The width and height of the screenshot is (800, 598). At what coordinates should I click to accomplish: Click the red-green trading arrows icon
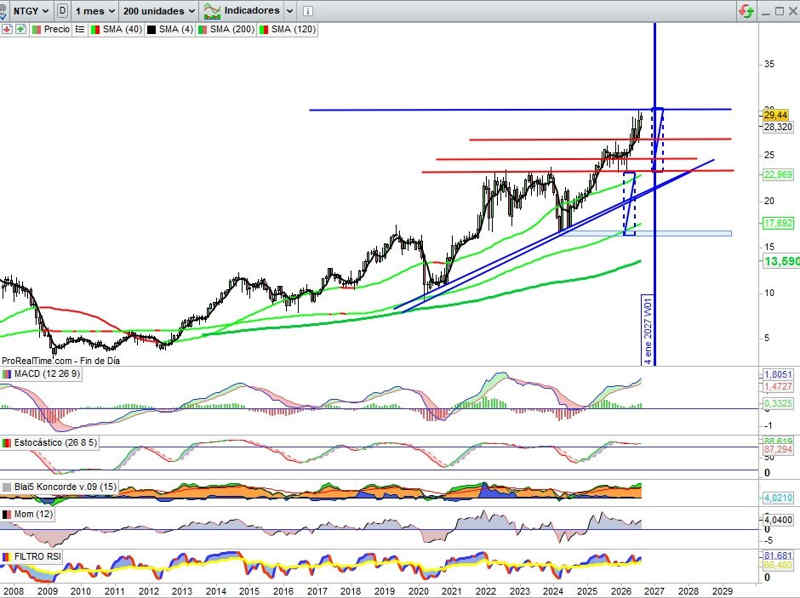(746, 11)
